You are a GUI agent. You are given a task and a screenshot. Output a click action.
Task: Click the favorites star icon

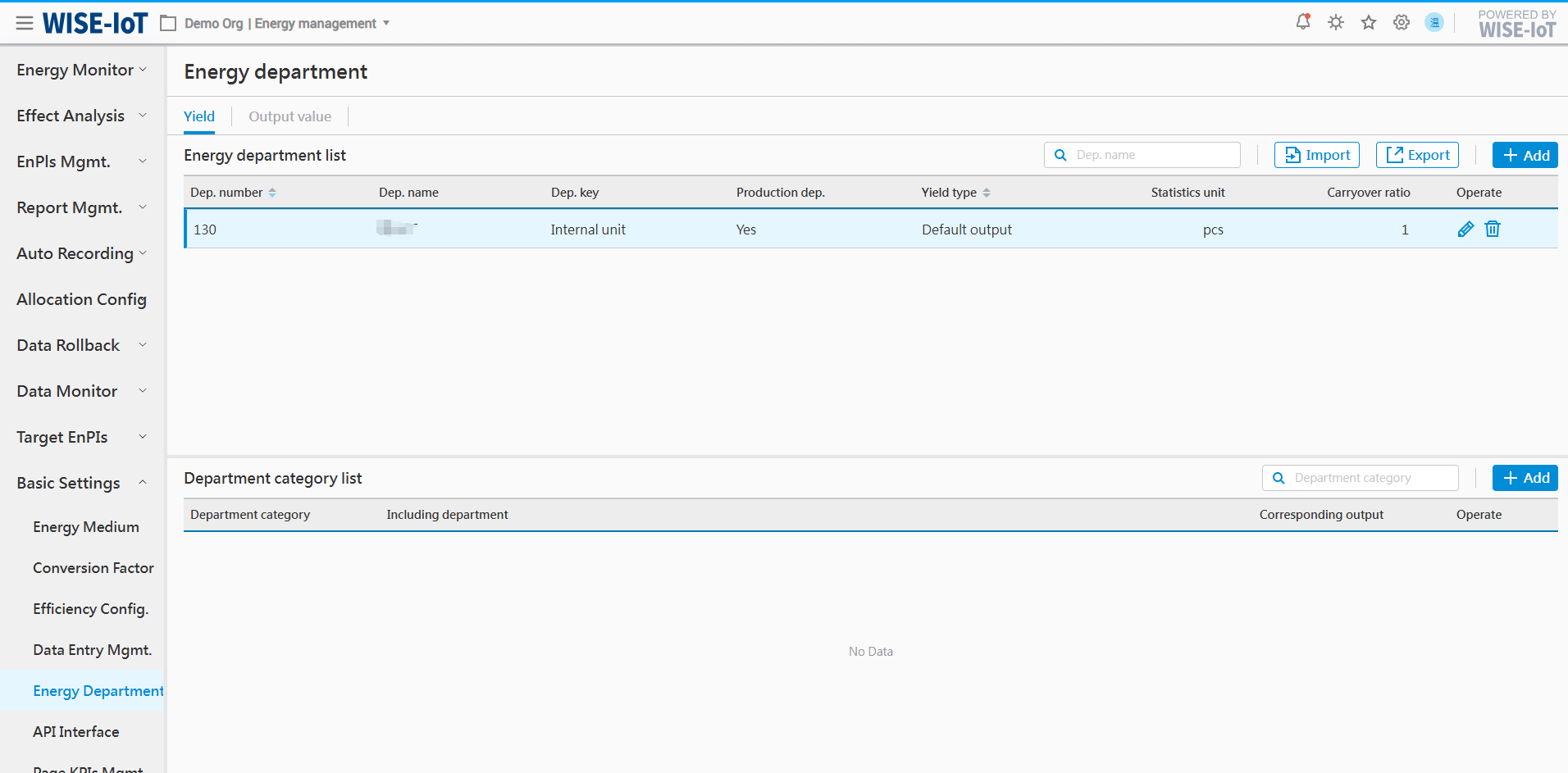tap(1369, 22)
